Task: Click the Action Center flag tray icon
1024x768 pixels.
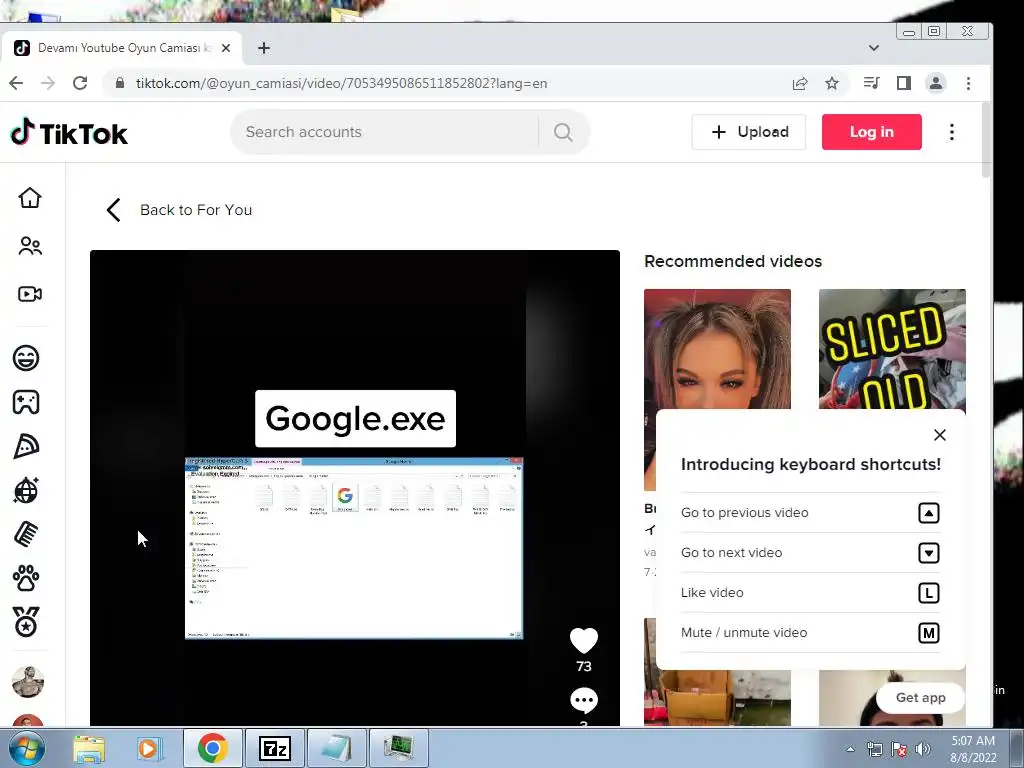Action: (899, 749)
